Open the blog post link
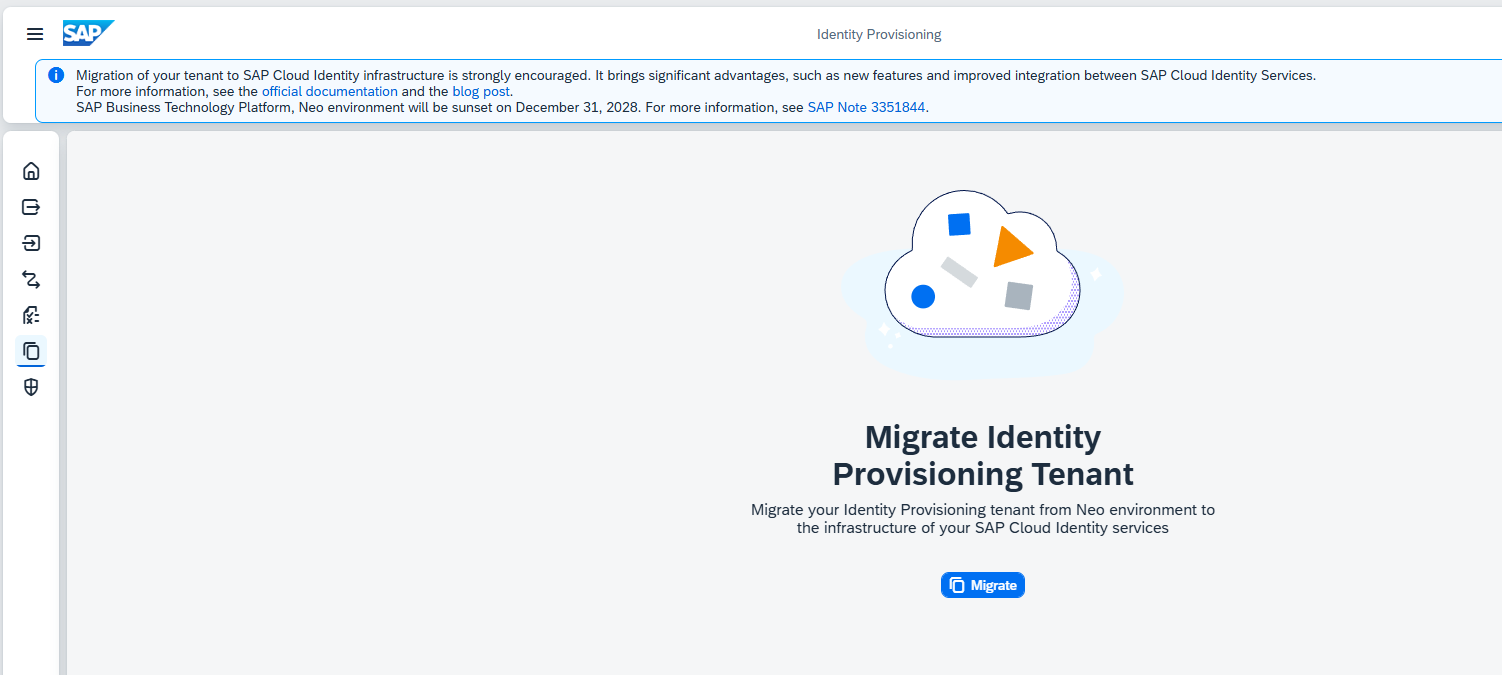 pos(482,91)
